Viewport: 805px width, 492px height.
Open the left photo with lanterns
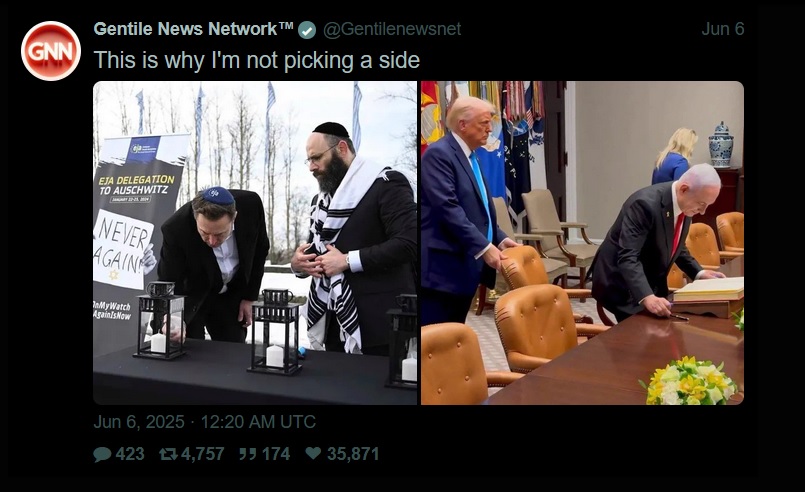tap(255, 243)
